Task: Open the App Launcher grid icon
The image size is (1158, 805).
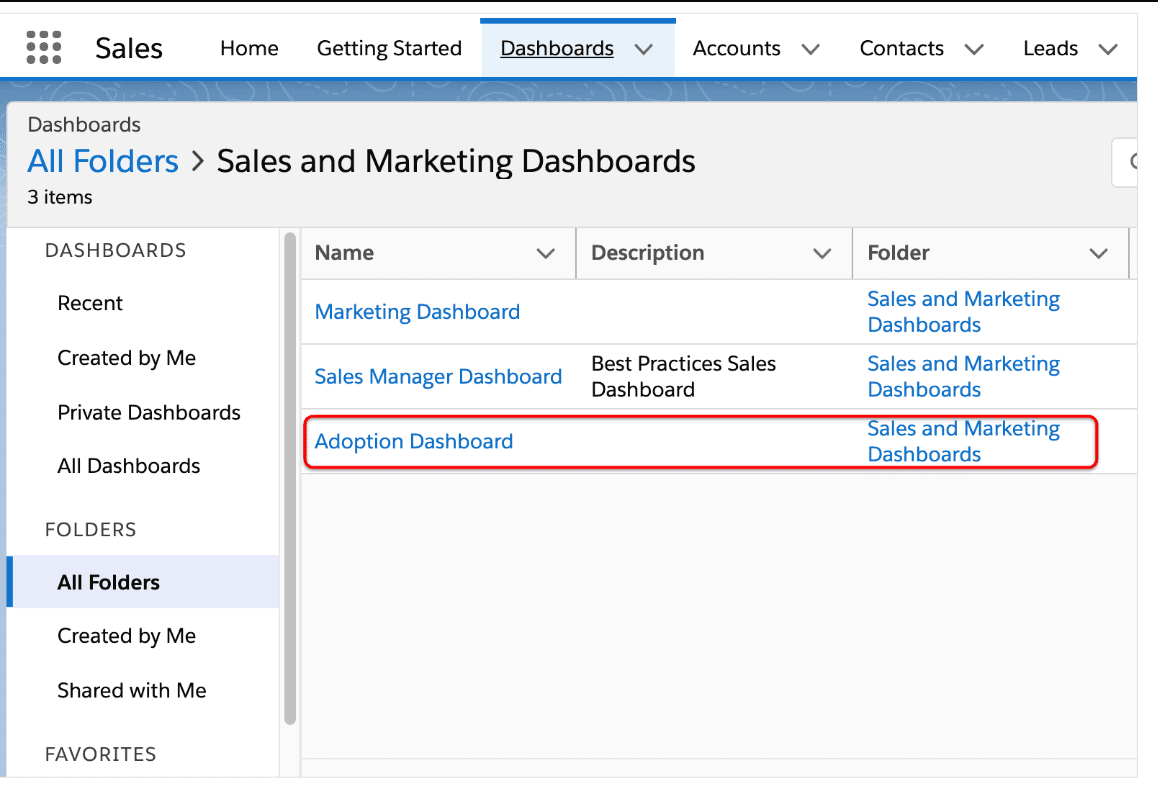Action: click(44, 48)
